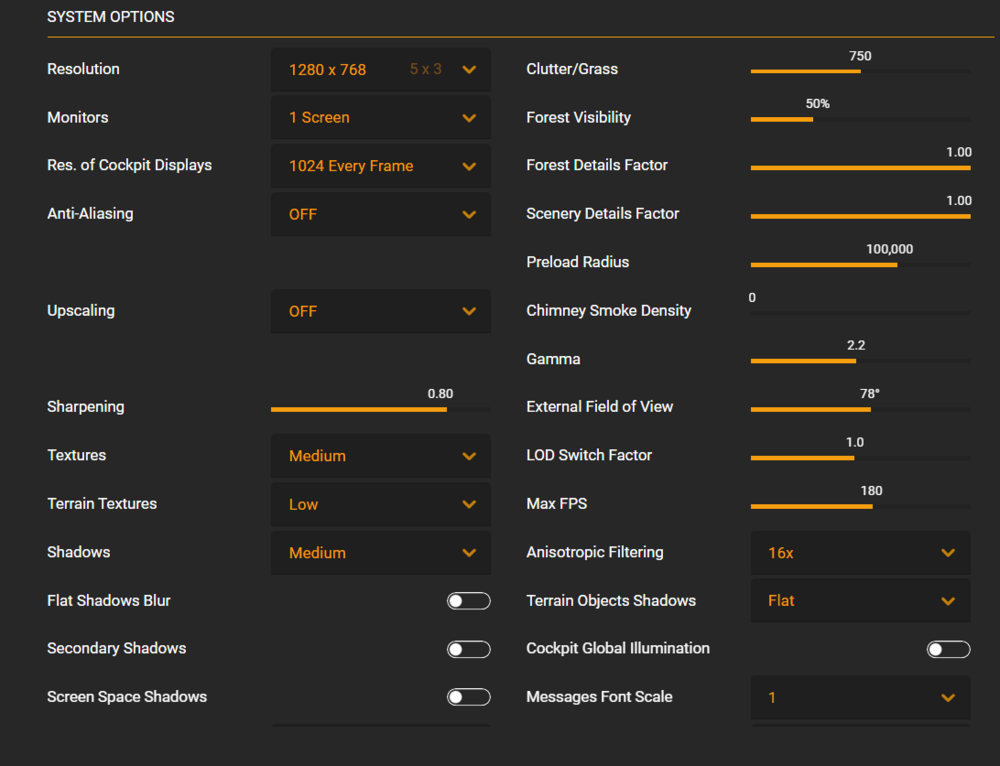Screen dimensions: 1000x766
Task: Click the Gamma slider bar
Action: (860, 361)
